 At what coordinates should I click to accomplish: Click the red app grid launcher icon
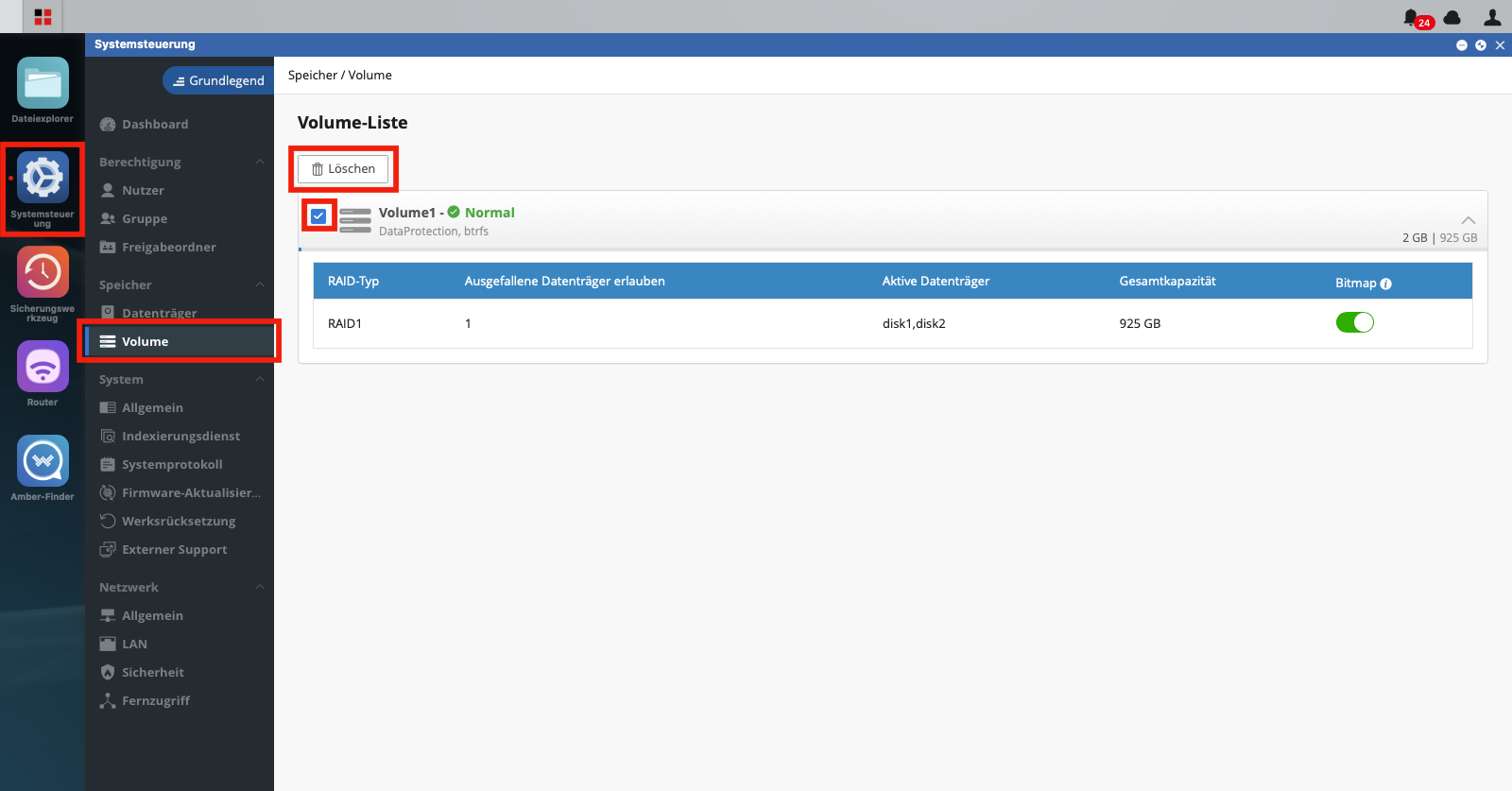pyautogui.click(x=43, y=17)
